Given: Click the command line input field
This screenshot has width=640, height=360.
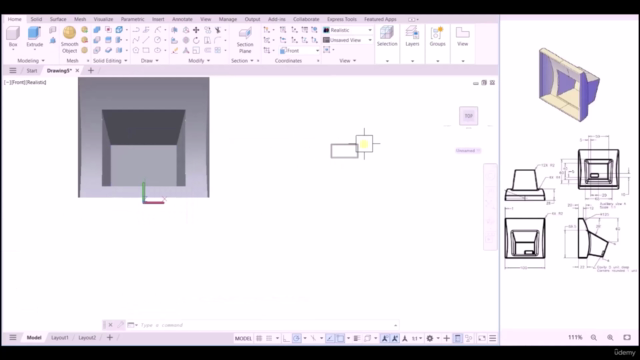Looking at the screenshot, I should (x=265, y=325).
